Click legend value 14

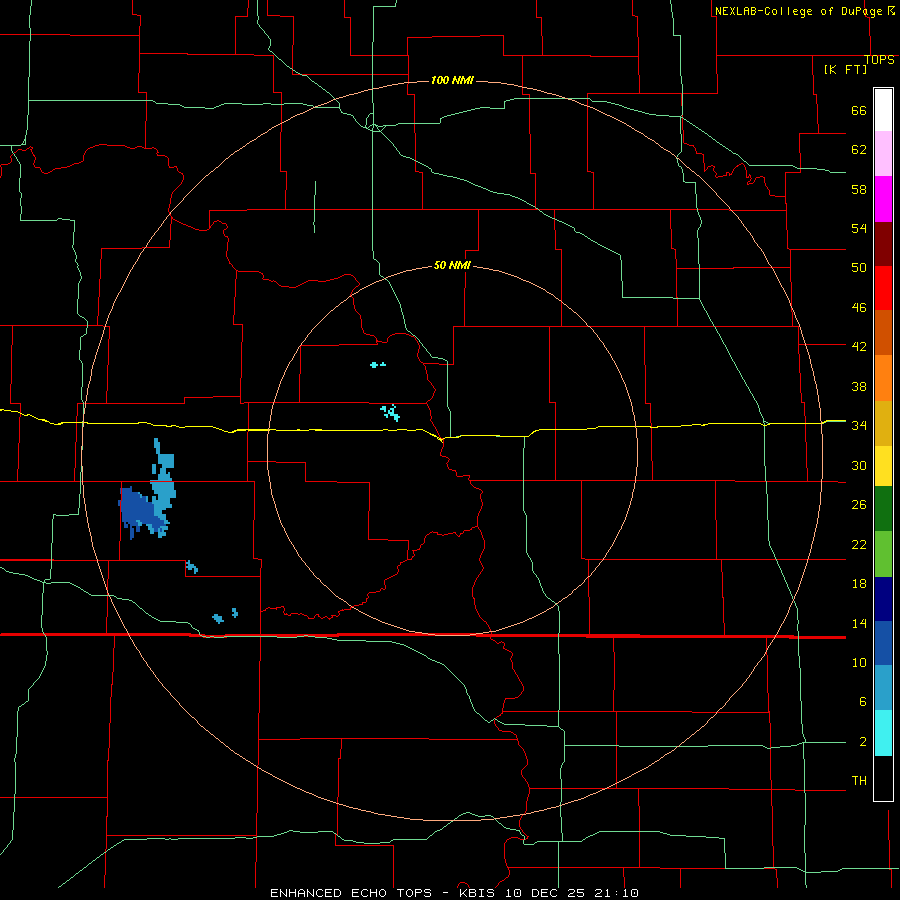[859, 623]
